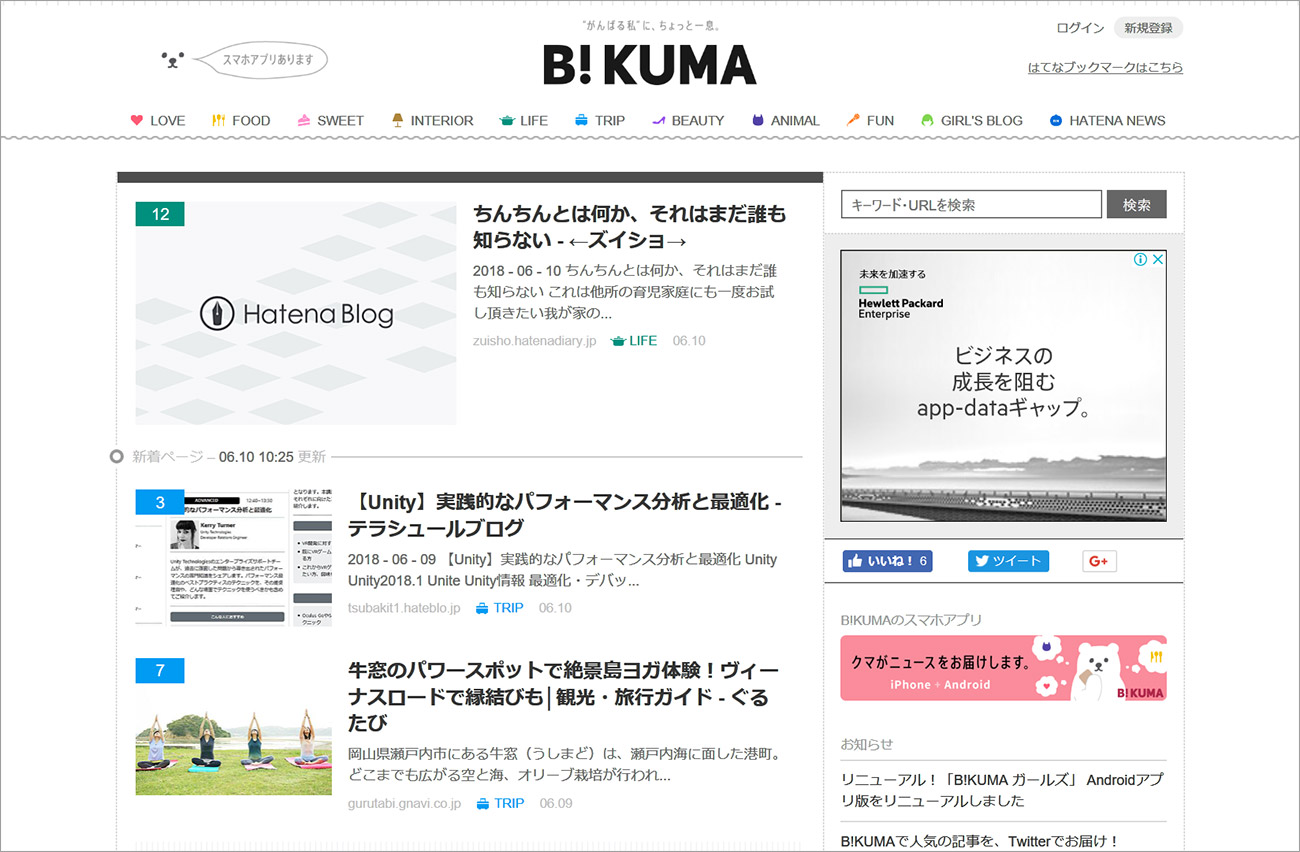Click the ad info icon on the HP advertisement

1140,259
